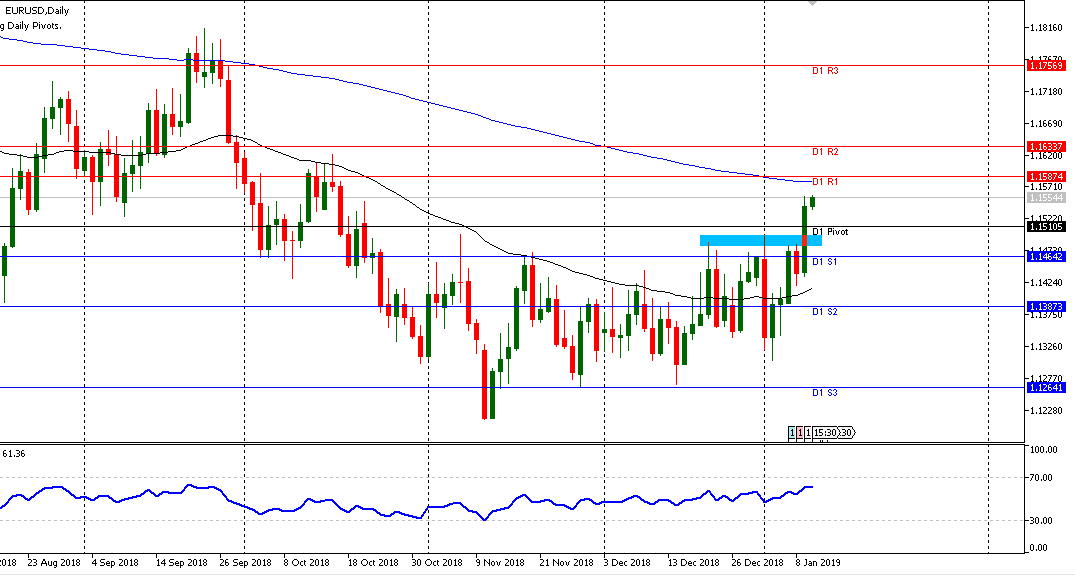Click the D1 R3 pivot label
This screenshot has width=1075, height=575.
(825, 71)
